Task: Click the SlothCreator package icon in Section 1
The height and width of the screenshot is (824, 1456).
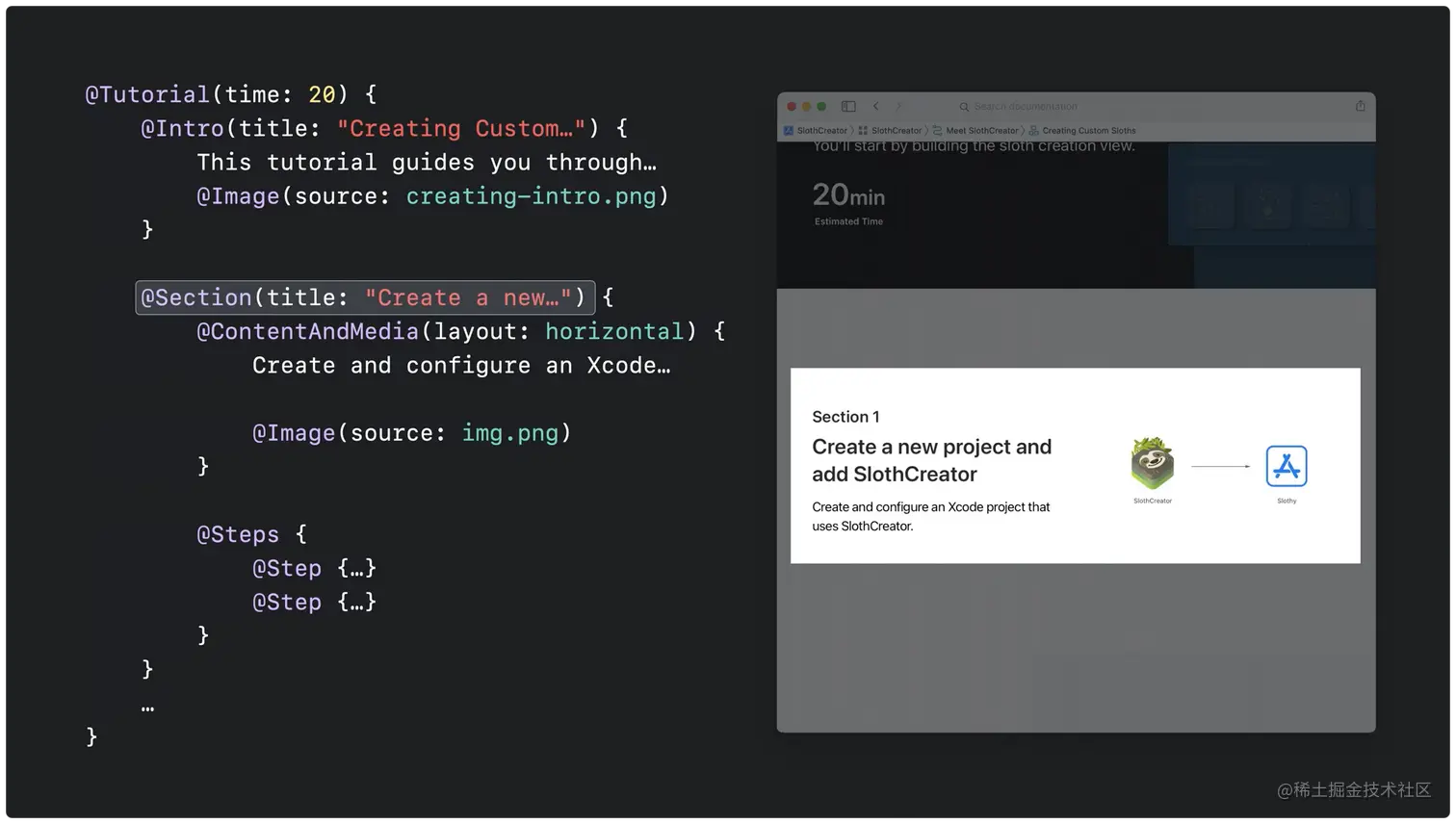Action: (1153, 464)
